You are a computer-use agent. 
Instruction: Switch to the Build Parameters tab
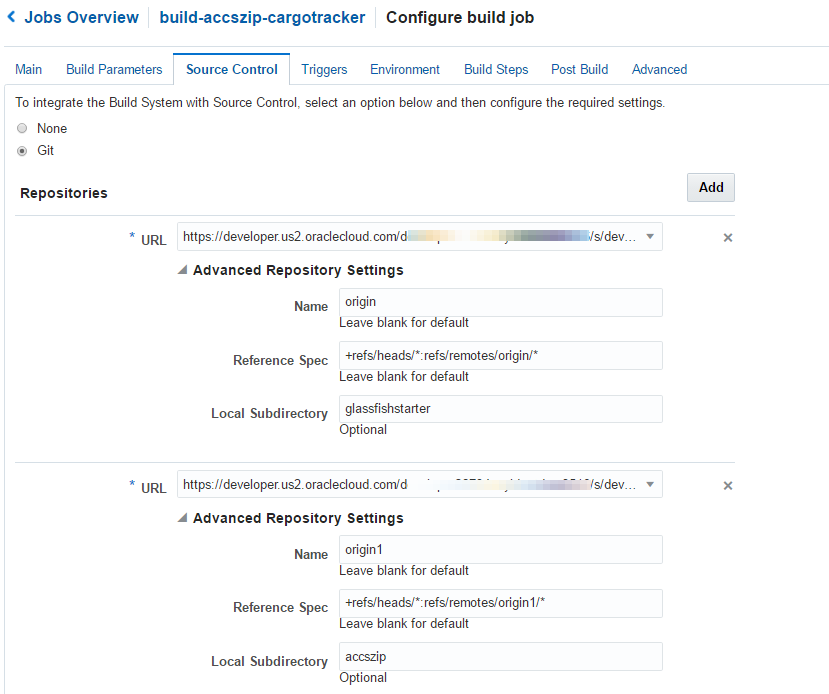[114, 69]
